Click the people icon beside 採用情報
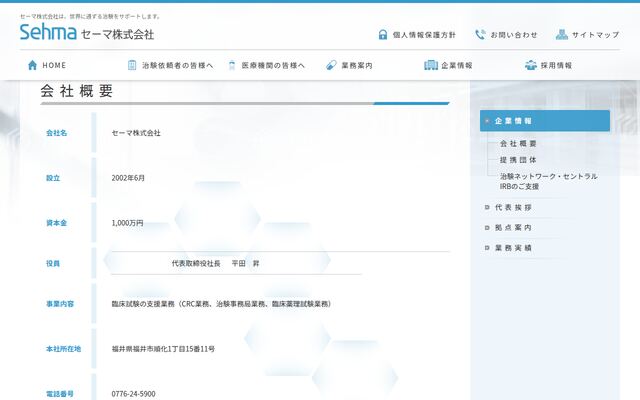This screenshot has width=640, height=400. point(531,65)
